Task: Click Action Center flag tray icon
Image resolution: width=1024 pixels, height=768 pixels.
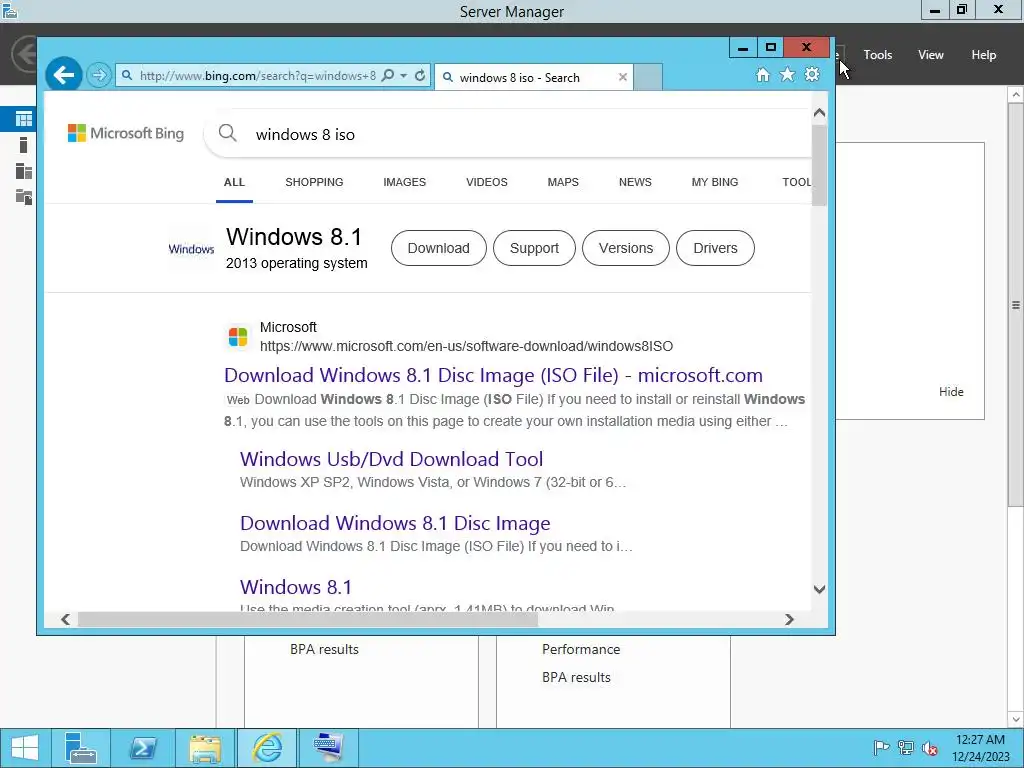Action: coord(881,748)
